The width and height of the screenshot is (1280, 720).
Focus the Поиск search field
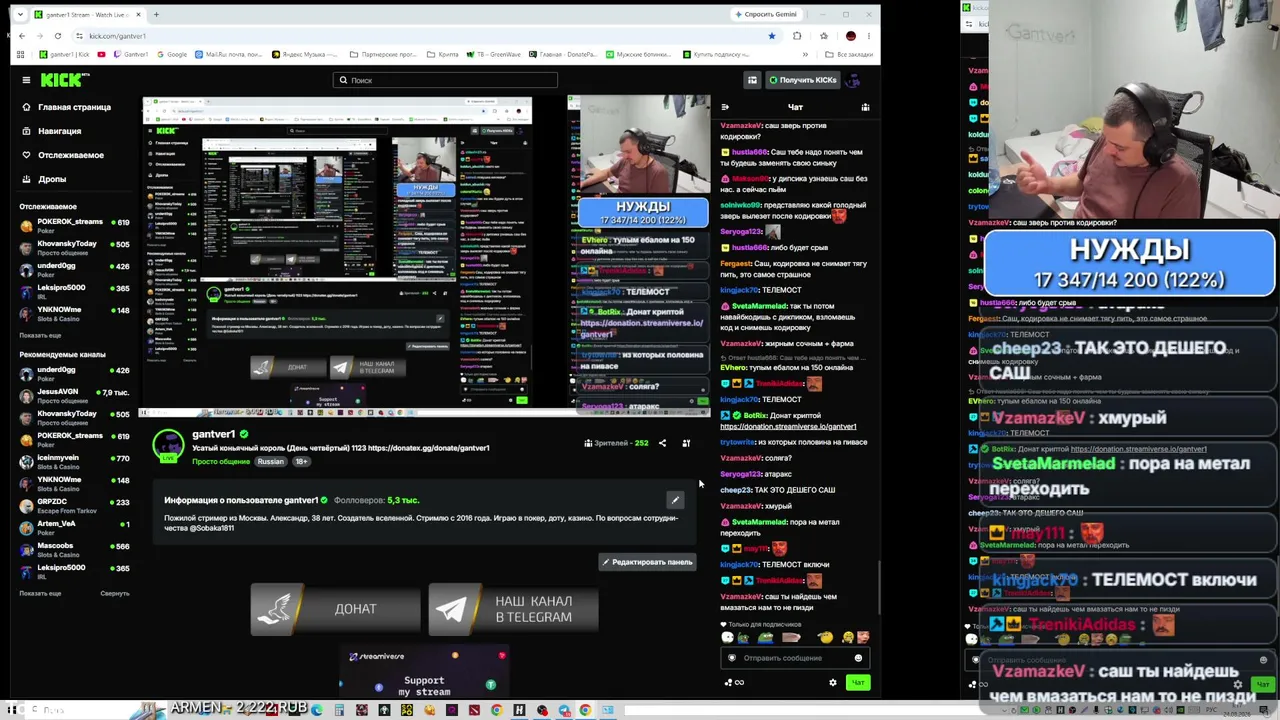(445, 80)
